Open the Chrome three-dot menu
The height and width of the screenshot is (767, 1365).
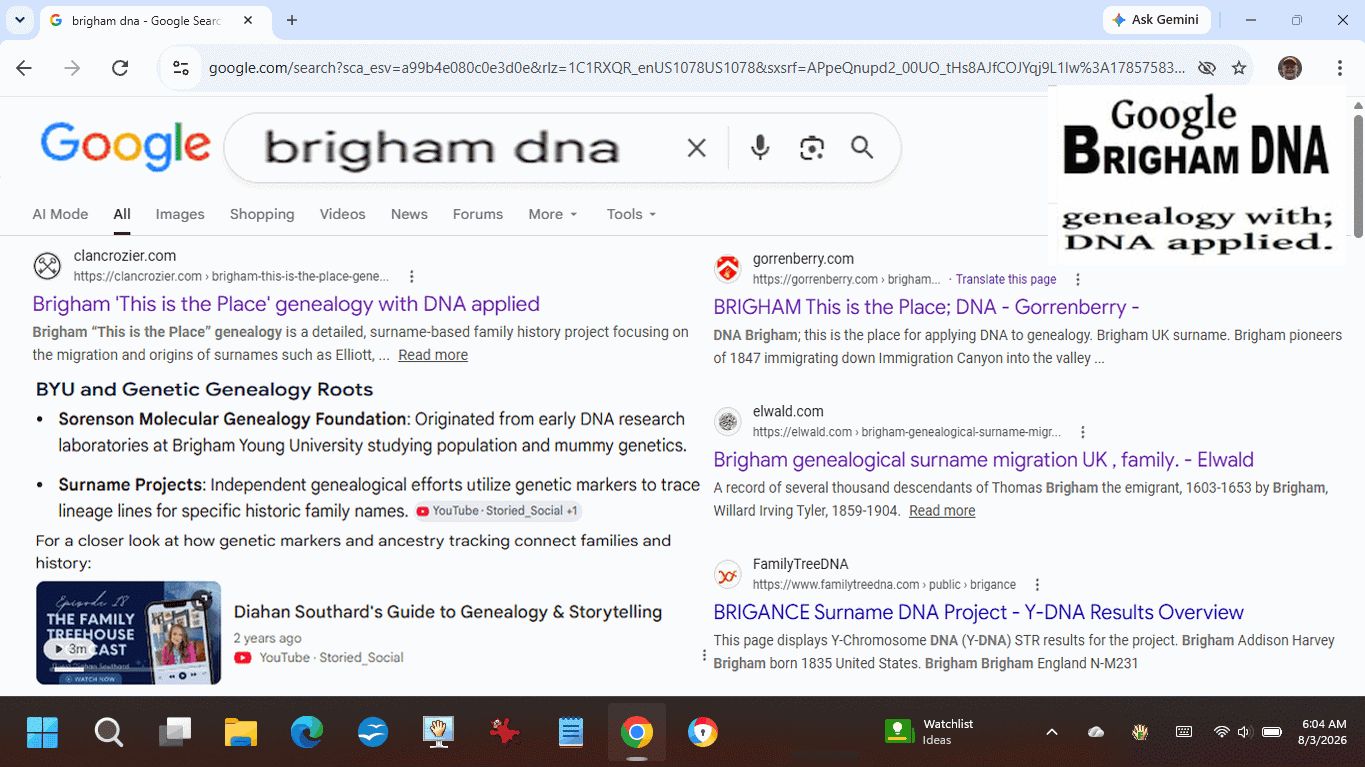(1340, 68)
